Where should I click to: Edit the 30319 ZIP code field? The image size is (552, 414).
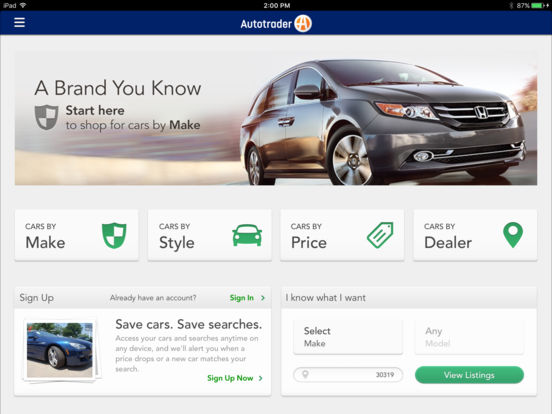coord(348,375)
